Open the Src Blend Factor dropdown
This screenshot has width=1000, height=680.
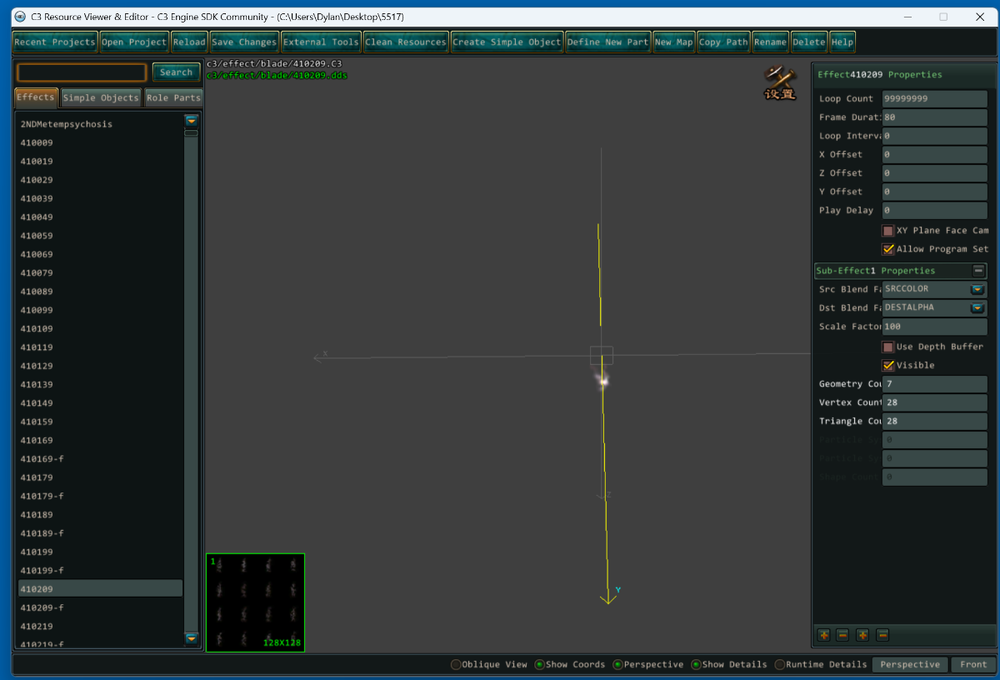[977, 289]
